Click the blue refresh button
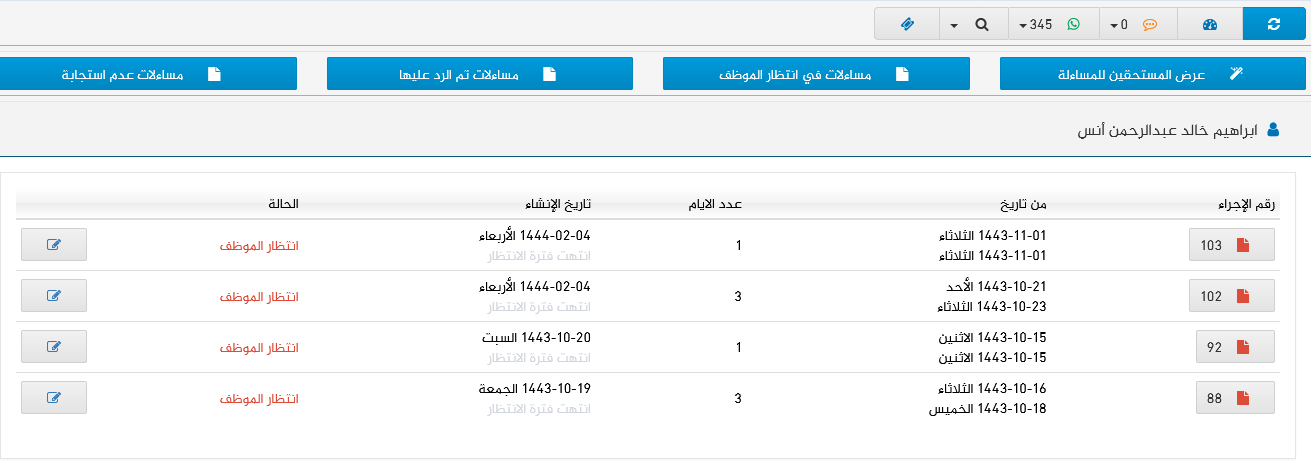1311x470 pixels. tap(1273, 24)
